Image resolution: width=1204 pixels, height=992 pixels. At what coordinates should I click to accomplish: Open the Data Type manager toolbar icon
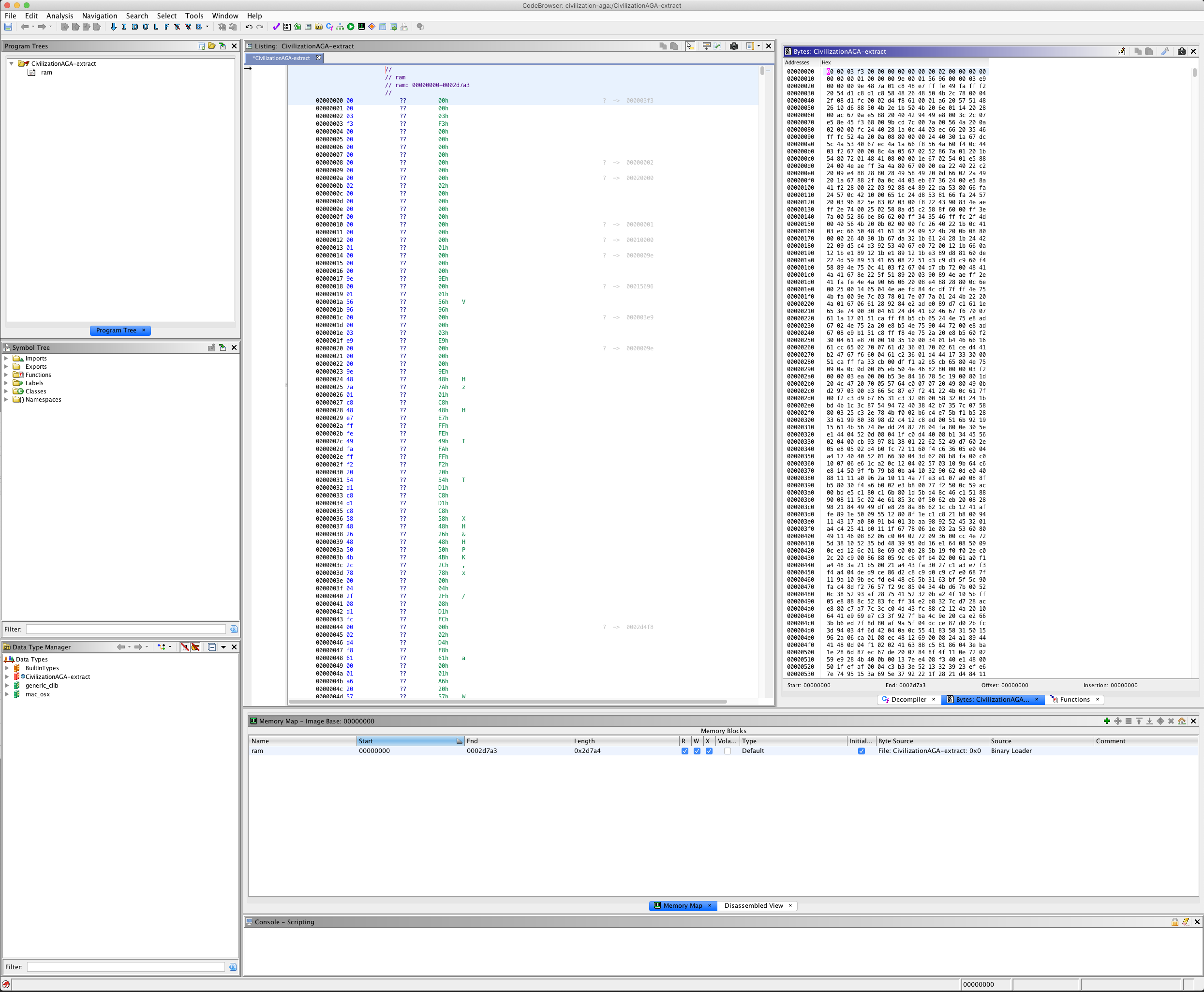[319, 27]
